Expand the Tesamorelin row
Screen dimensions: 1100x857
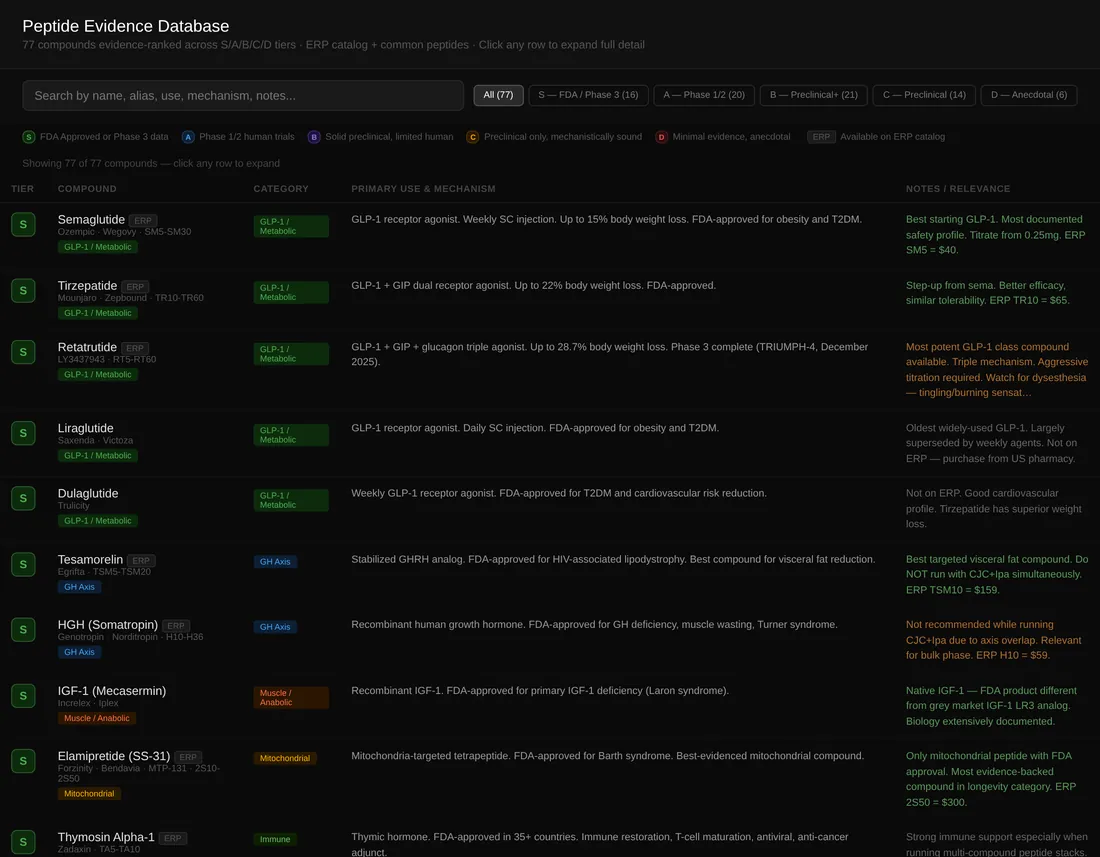tap(550, 576)
